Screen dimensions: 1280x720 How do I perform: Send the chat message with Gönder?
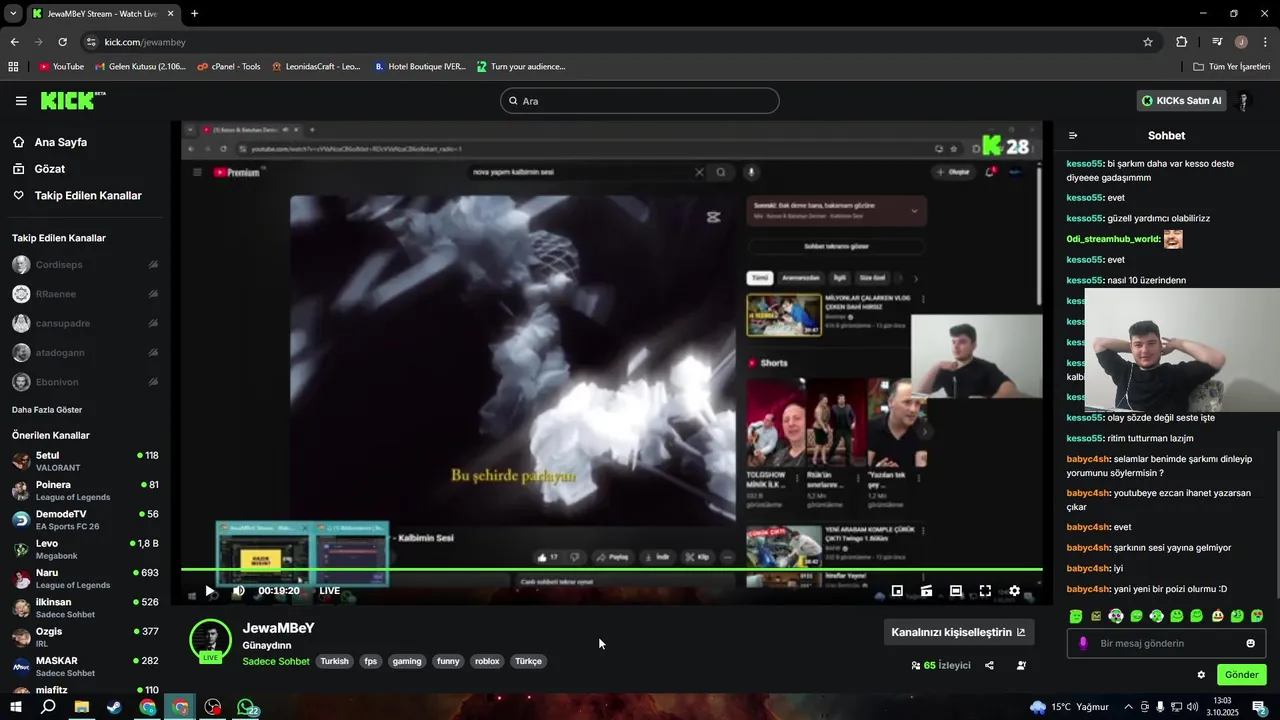coord(1242,675)
